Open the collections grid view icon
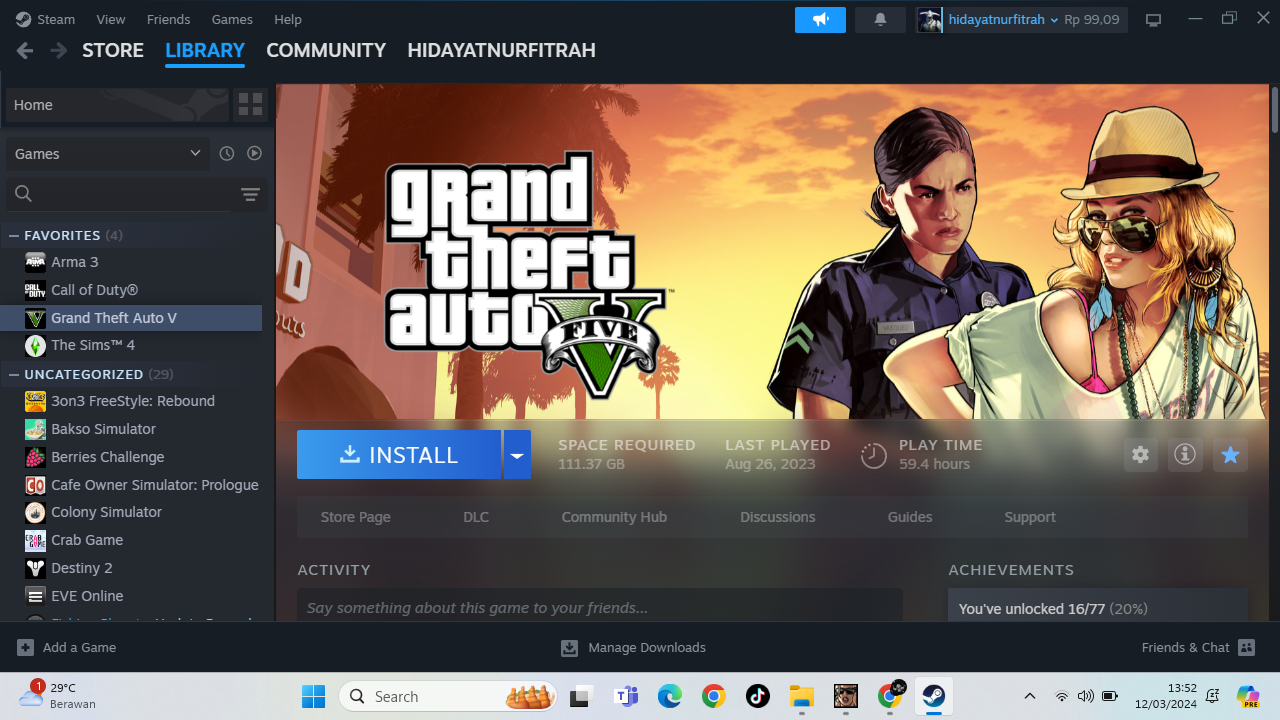1280x720 pixels. [250, 105]
